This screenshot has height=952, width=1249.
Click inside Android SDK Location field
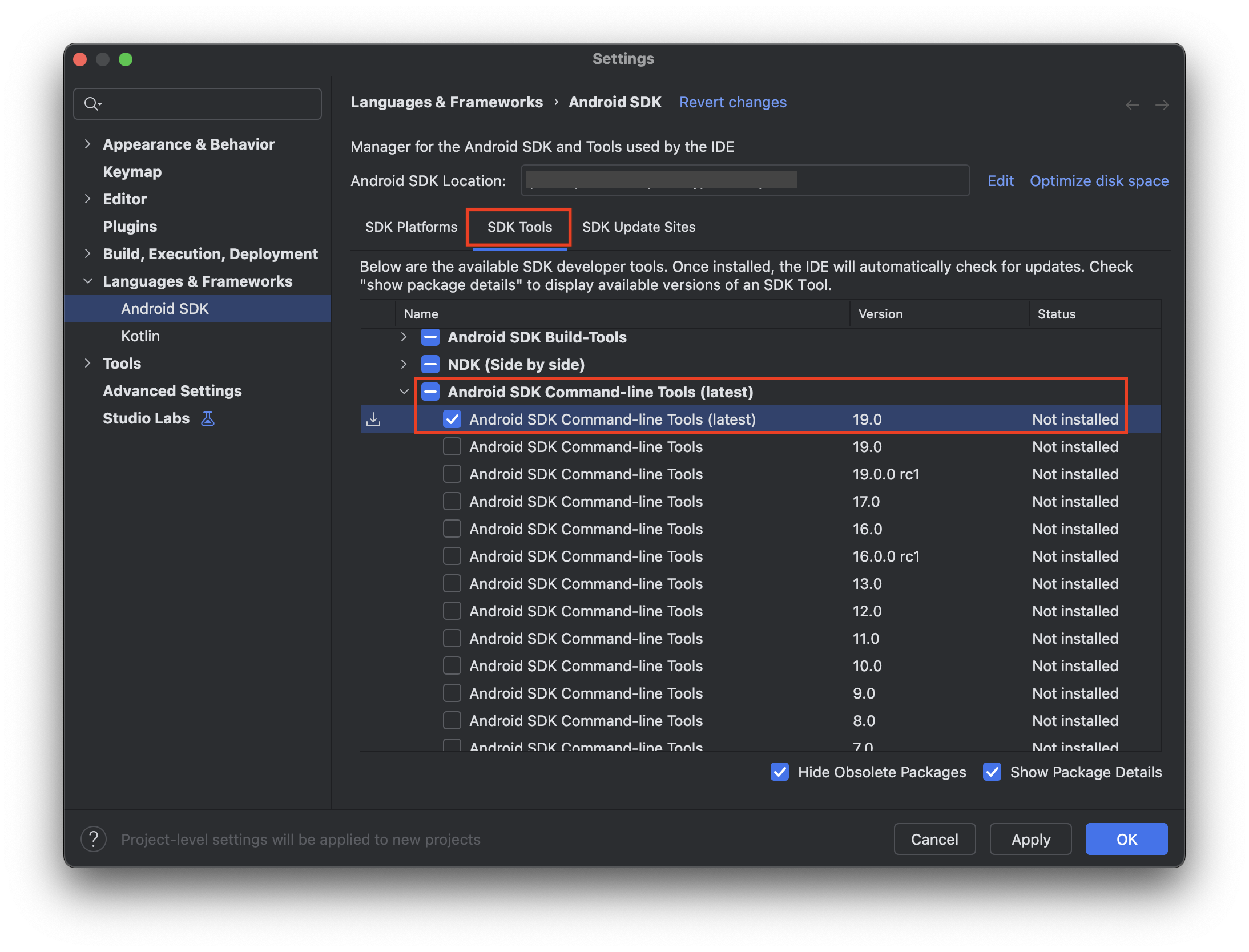[x=744, y=181]
